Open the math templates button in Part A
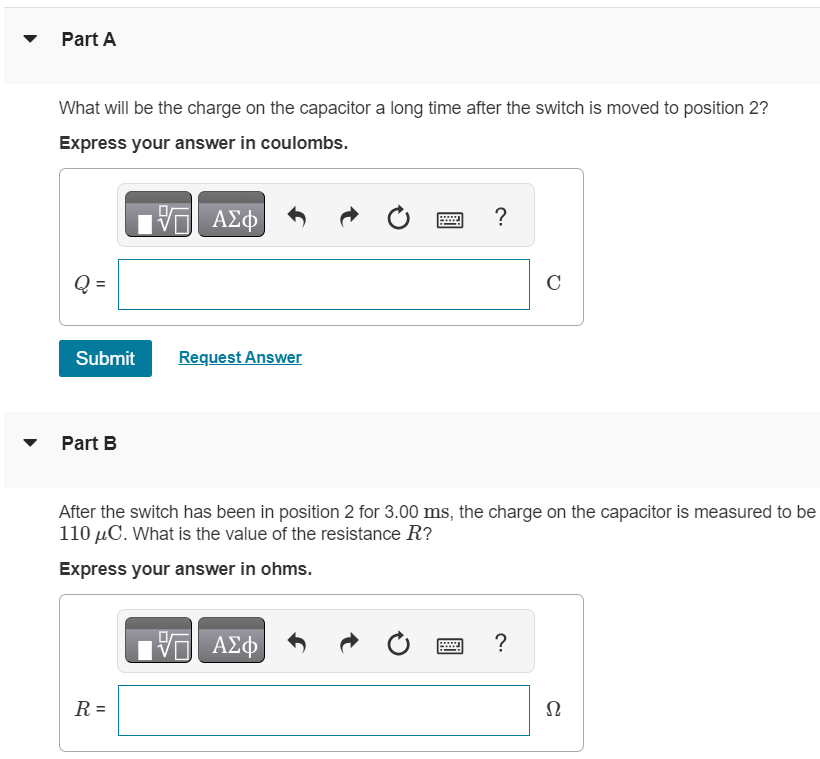 pos(158,214)
